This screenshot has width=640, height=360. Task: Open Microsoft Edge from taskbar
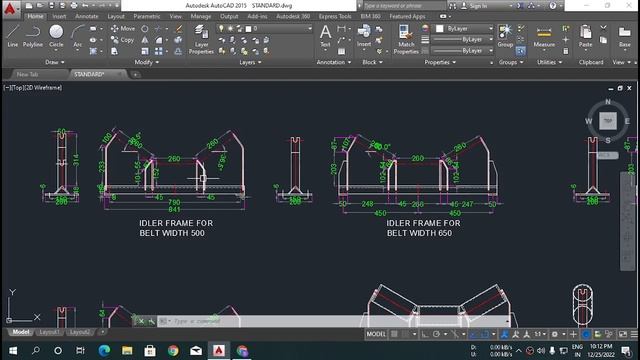(x=104, y=351)
